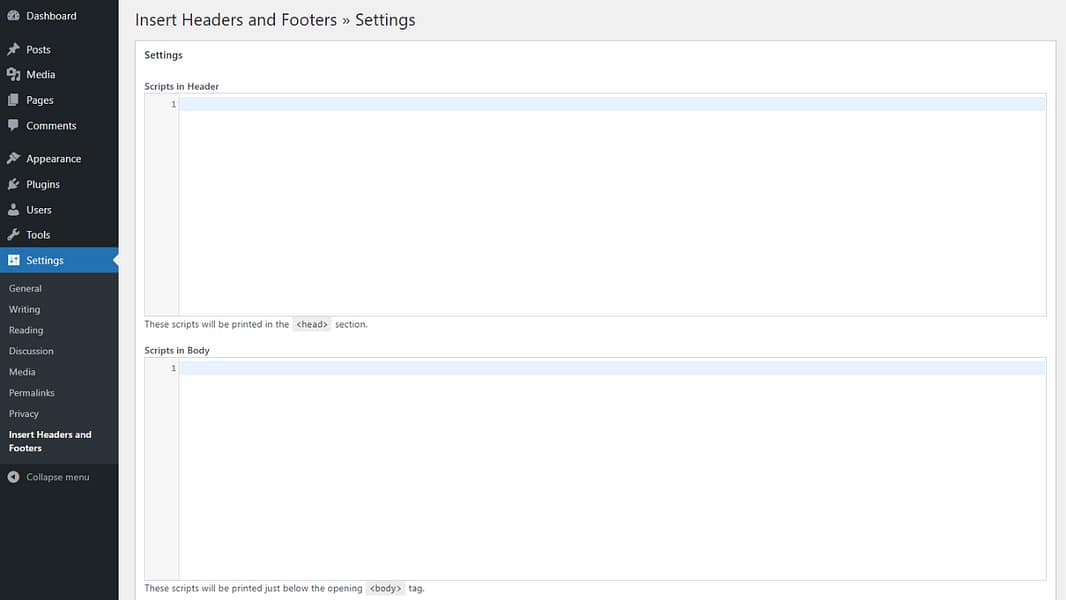The width and height of the screenshot is (1066, 600).
Task: Open Tools using the wrench icon
Action: 14,234
